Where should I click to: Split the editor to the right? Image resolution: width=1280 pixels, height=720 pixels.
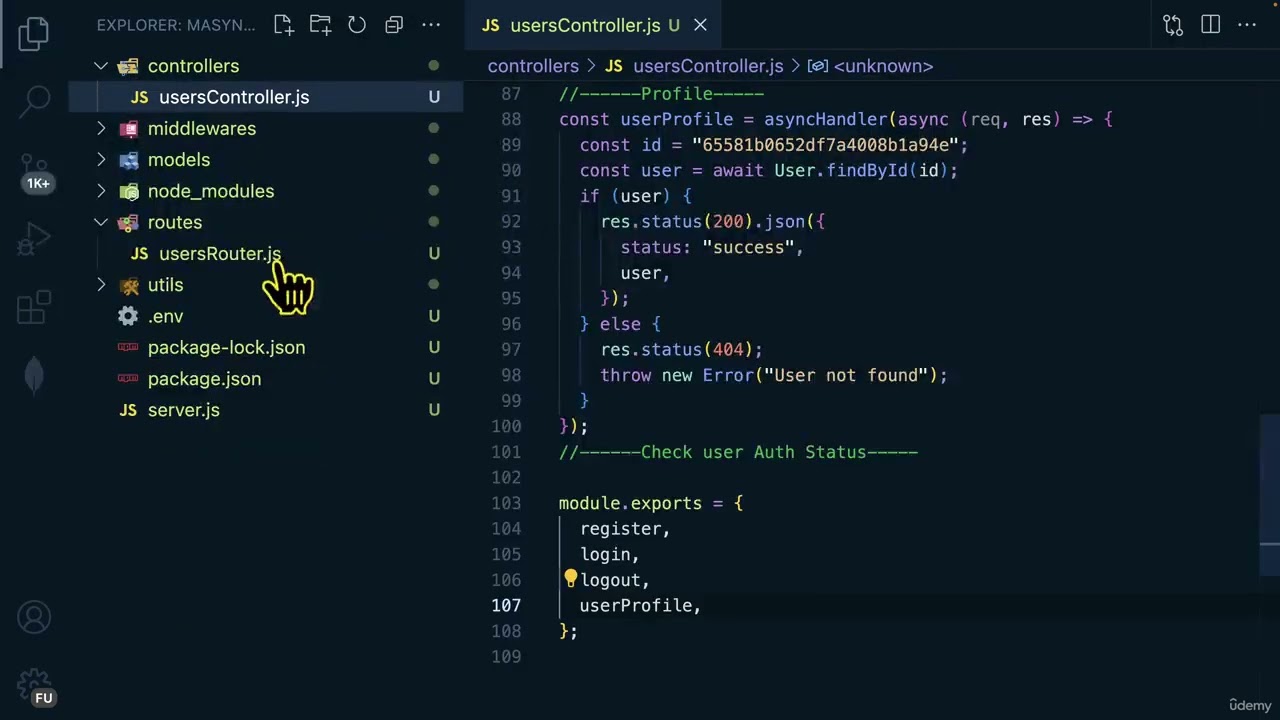(x=1210, y=25)
